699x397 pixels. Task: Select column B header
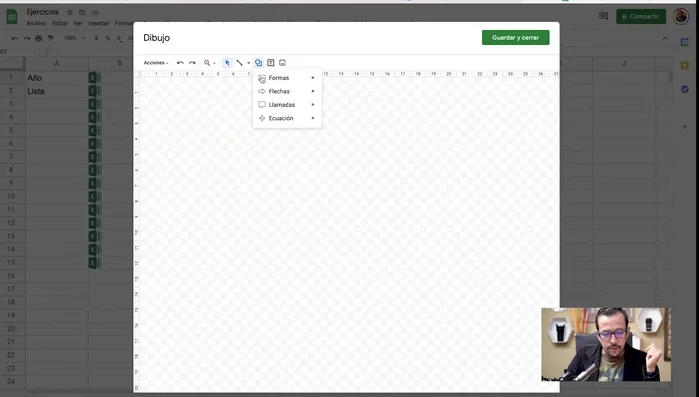[x=111, y=63]
